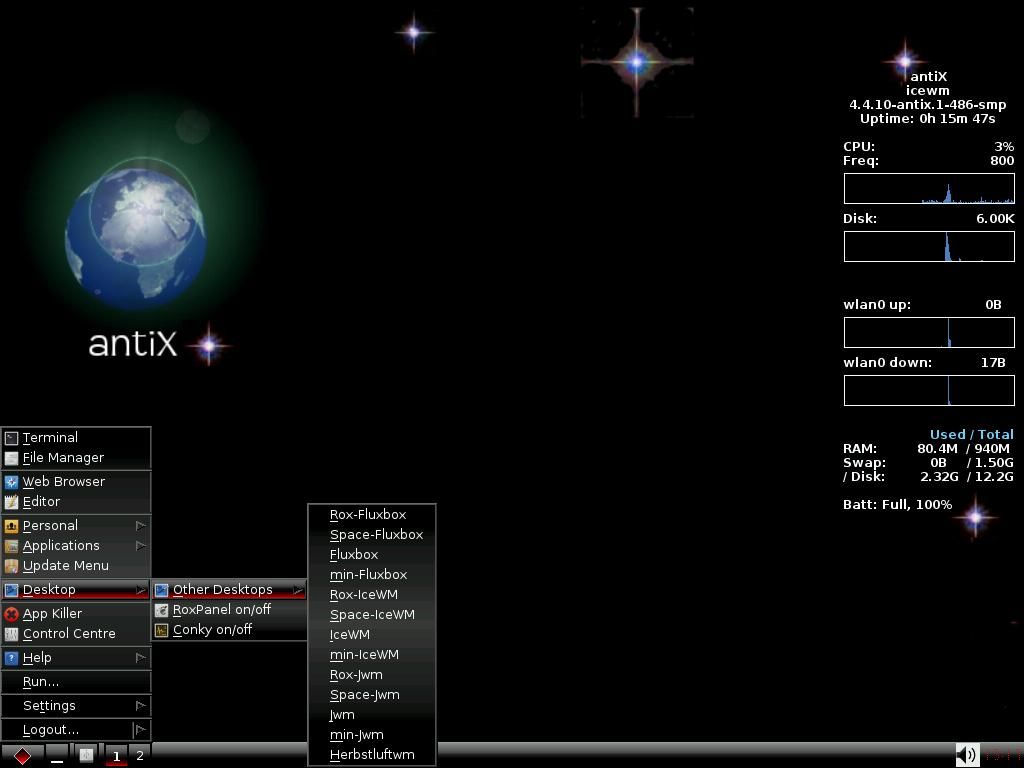Click the Personal menu icon
1024x768 pixels.
click(x=11, y=526)
